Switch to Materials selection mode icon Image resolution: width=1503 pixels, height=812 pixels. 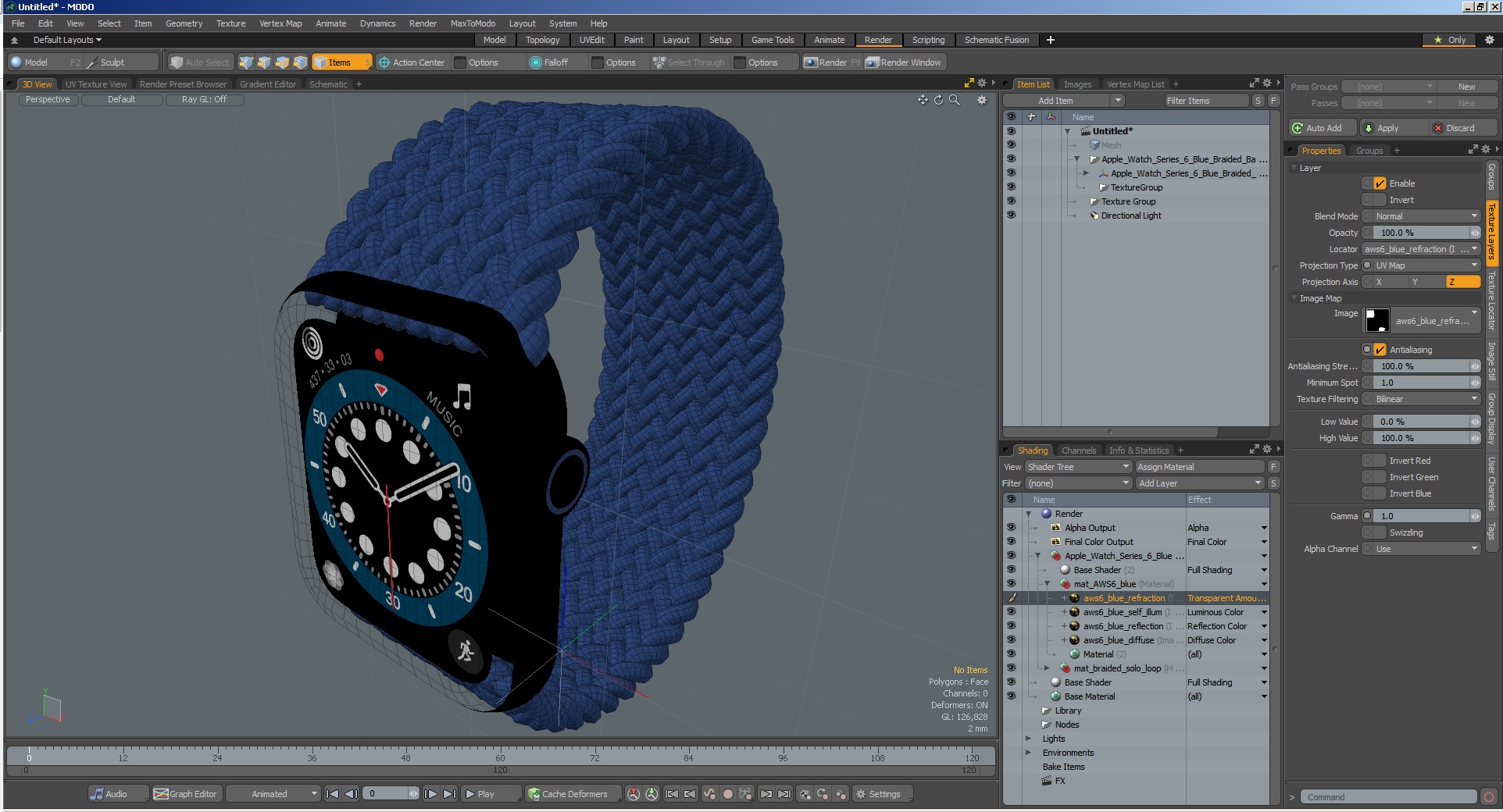300,62
